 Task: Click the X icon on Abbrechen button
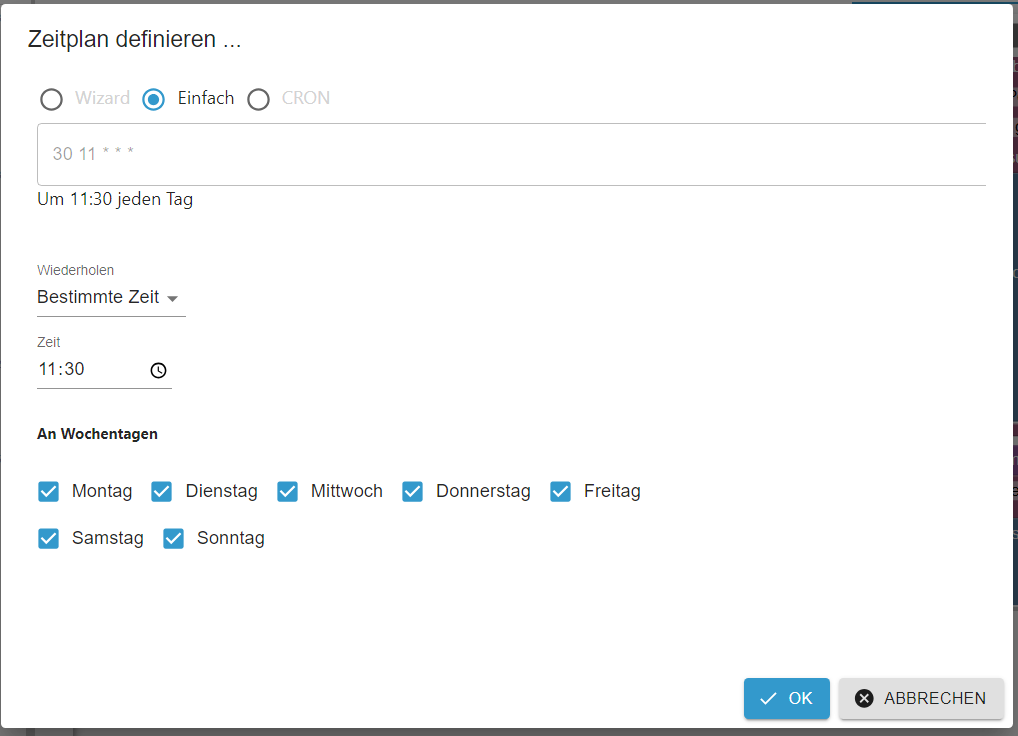point(865,699)
